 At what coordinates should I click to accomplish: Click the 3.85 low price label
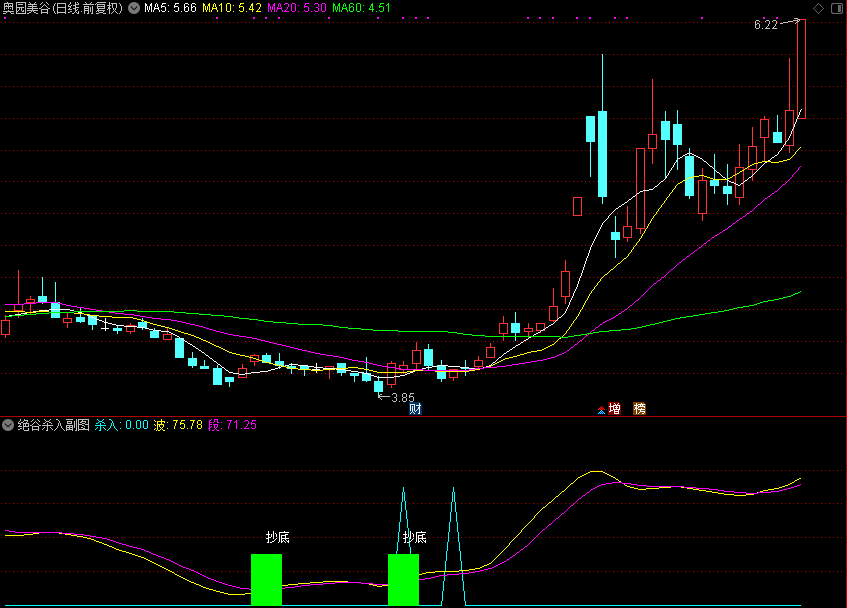(x=403, y=398)
